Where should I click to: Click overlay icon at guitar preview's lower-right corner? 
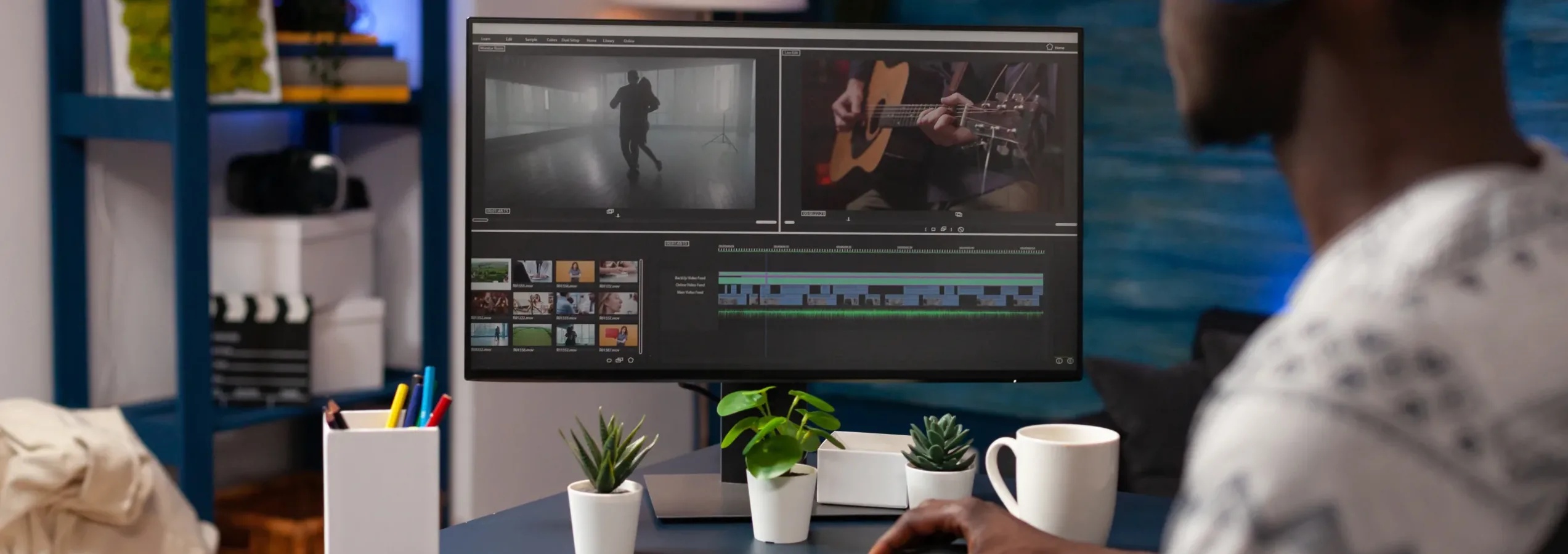click(958, 214)
